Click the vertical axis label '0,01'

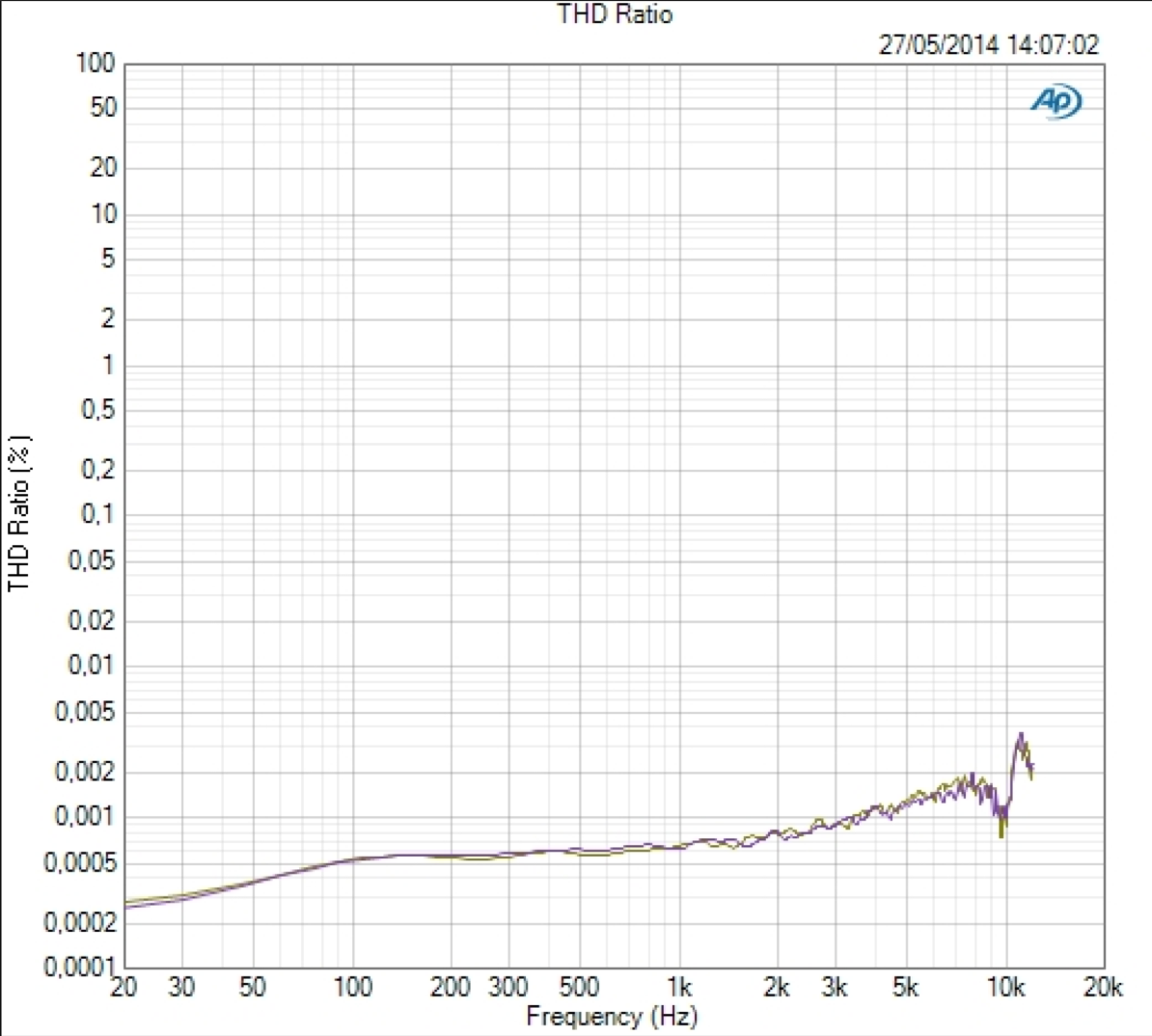(92, 666)
